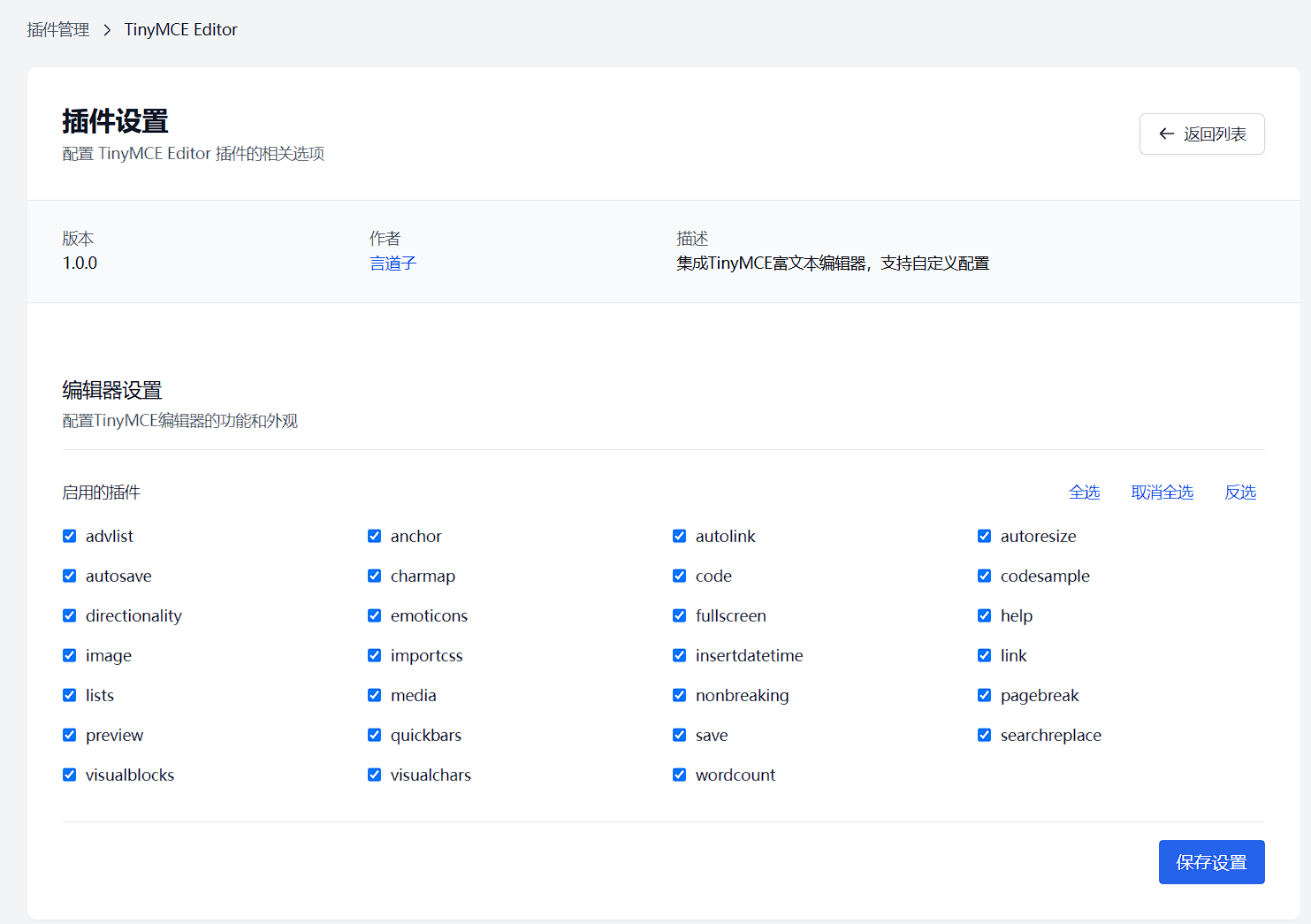Click 全选 to select all plugins
Image resolution: width=1311 pixels, height=924 pixels.
1084,492
